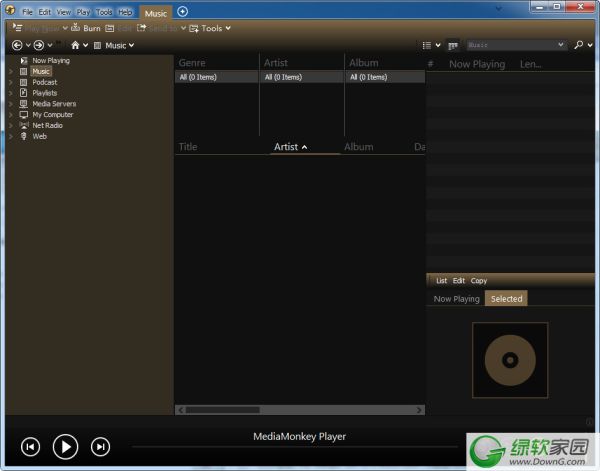Select Playlists in the tree
The width and height of the screenshot is (600, 471).
tap(44, 93)
